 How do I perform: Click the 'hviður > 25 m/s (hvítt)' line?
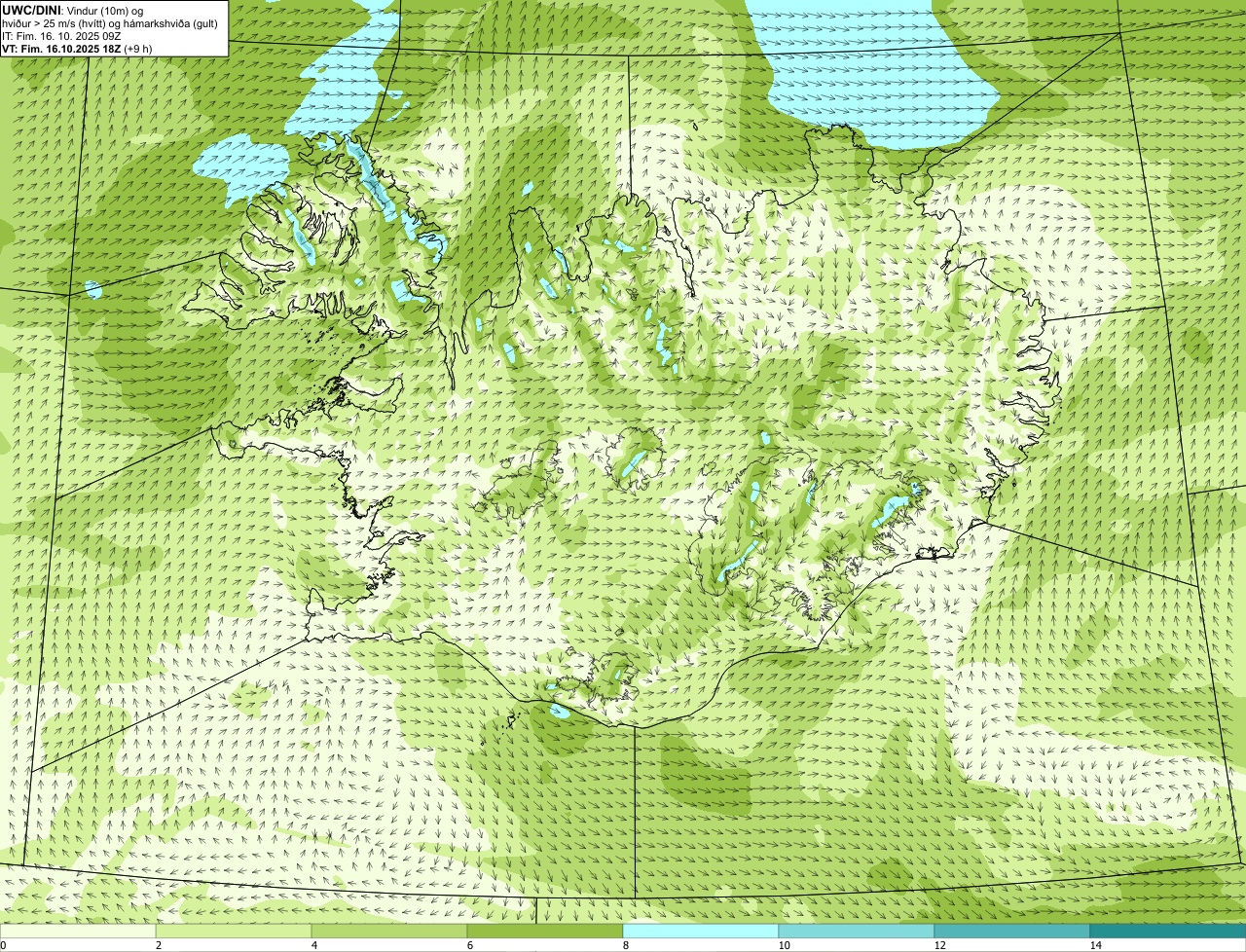tap(109, 22)
